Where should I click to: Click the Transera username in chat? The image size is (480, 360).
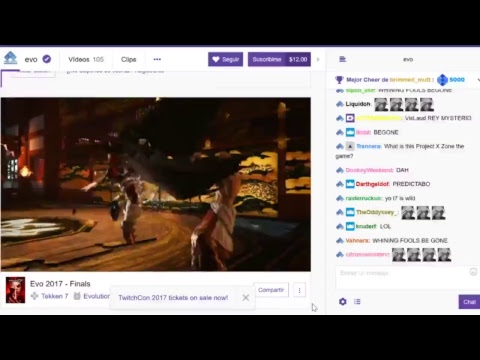(368, 146)
